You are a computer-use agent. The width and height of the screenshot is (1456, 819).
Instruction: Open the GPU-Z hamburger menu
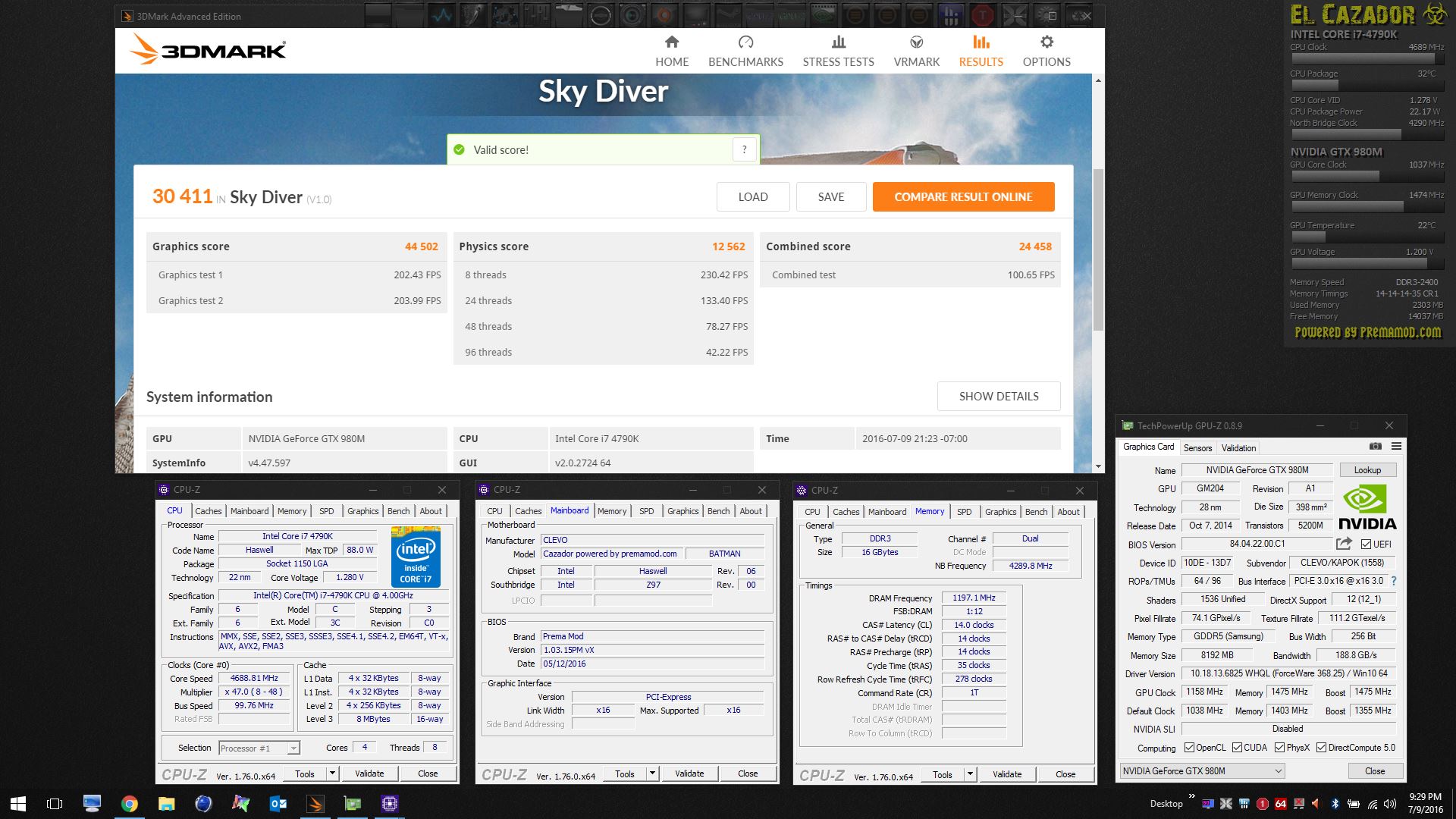click(x=1396, y=447)
